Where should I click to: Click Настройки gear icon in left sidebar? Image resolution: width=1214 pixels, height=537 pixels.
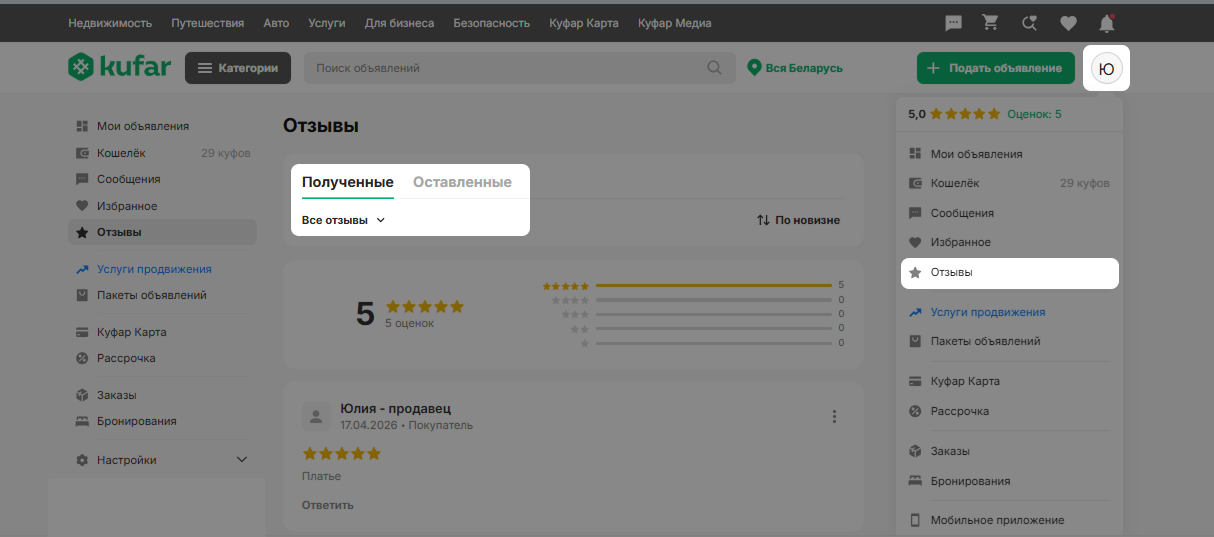click(83, 460)
